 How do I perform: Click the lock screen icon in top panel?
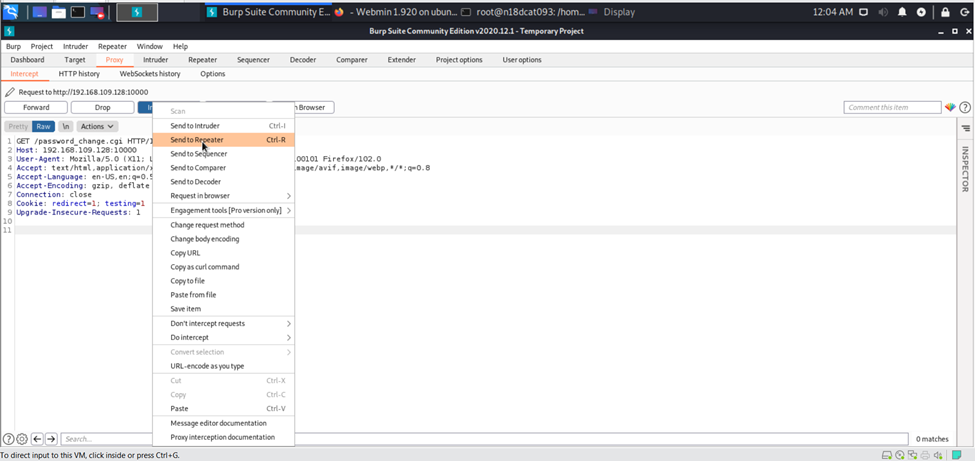pyautogui.click(x=945, y=12)
